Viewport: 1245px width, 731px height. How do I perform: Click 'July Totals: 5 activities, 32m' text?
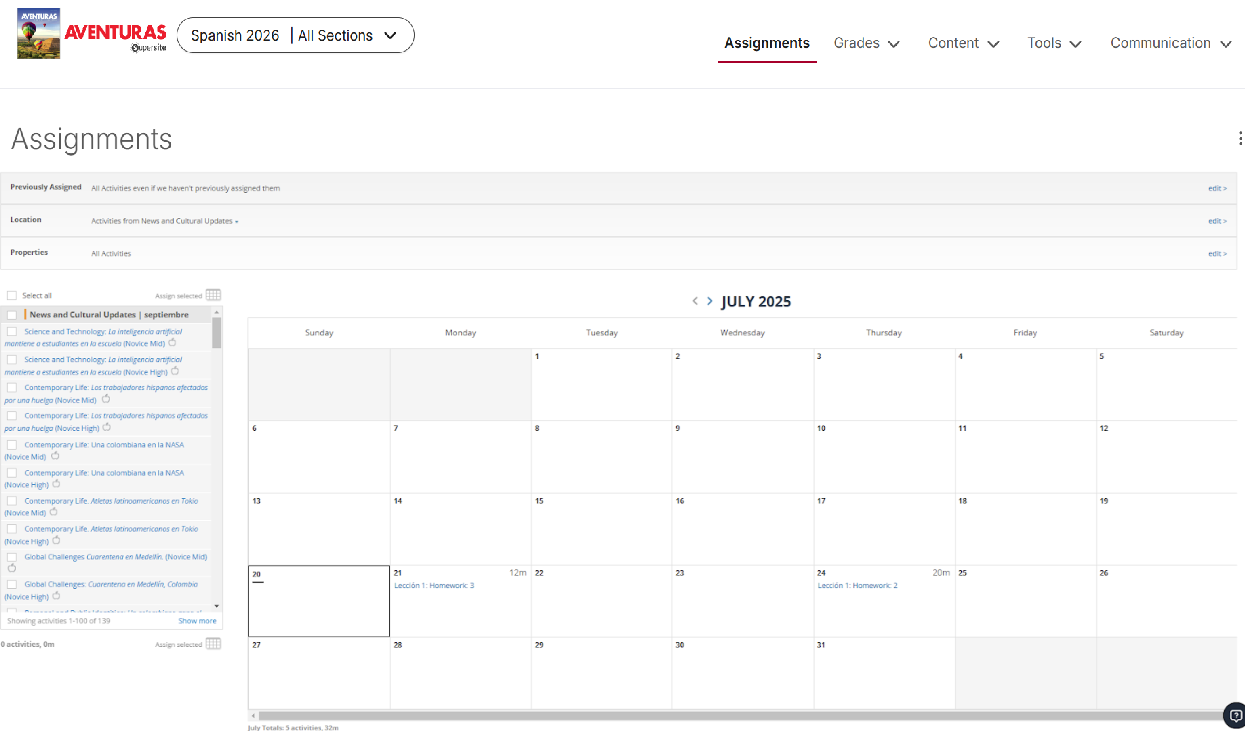pos(293,727)
